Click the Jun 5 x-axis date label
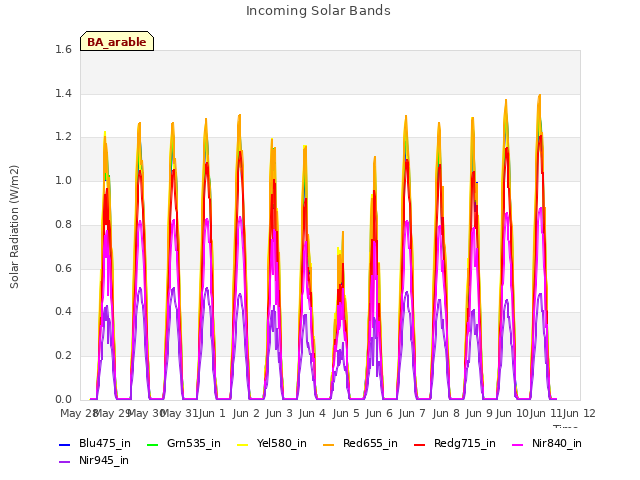 pyautogui.click(x=346, y=413)
